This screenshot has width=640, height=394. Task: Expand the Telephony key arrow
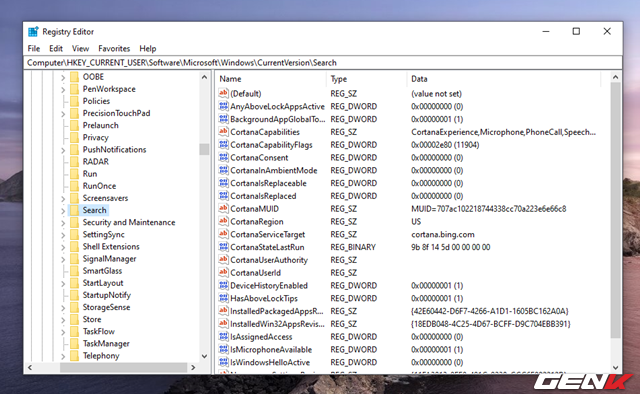tap(63, 356)
